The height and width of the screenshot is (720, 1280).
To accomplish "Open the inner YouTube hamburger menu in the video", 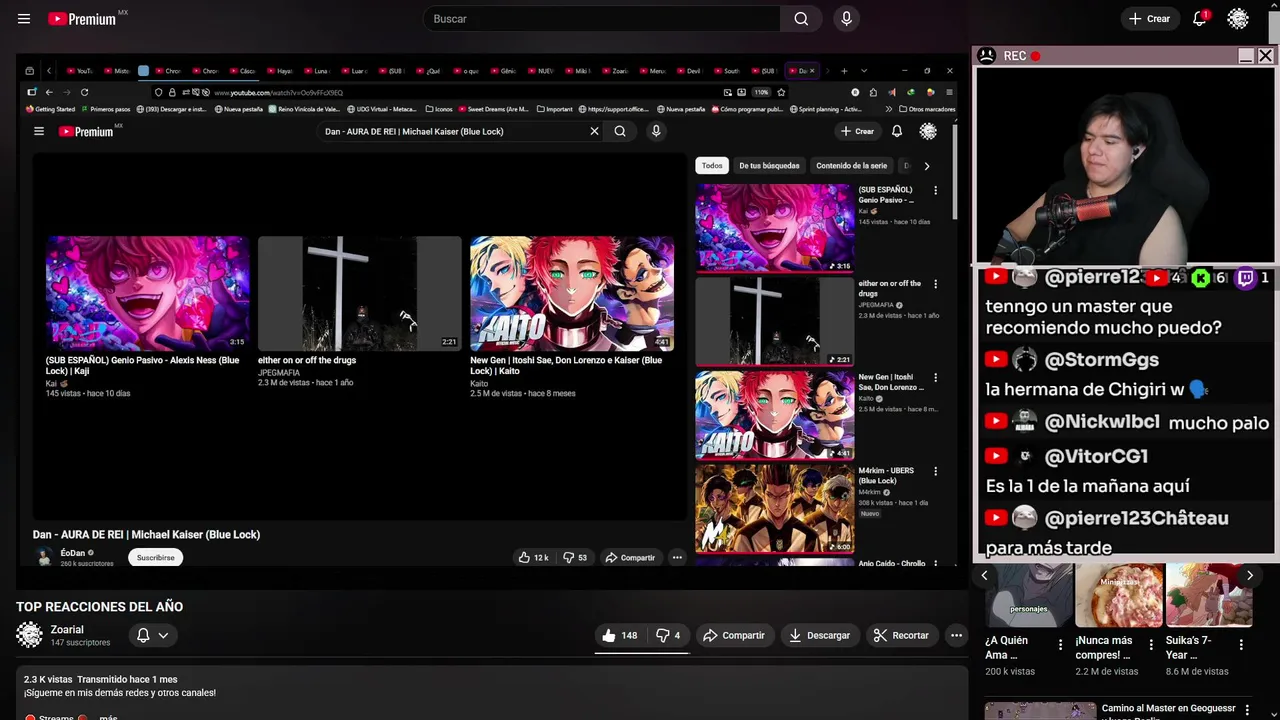I will coord(39,131).
